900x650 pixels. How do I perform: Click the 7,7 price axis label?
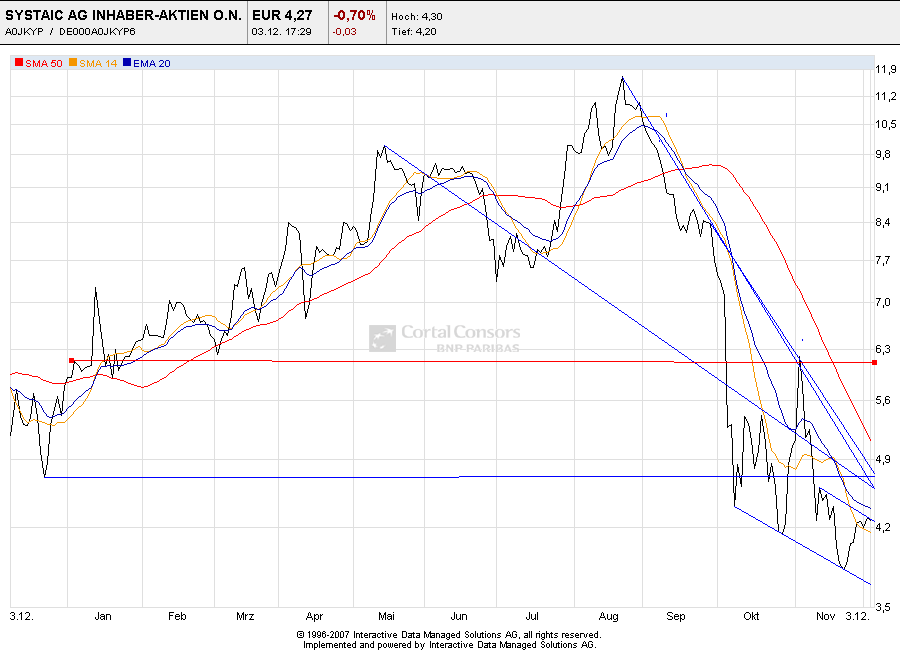pos(883,261)
